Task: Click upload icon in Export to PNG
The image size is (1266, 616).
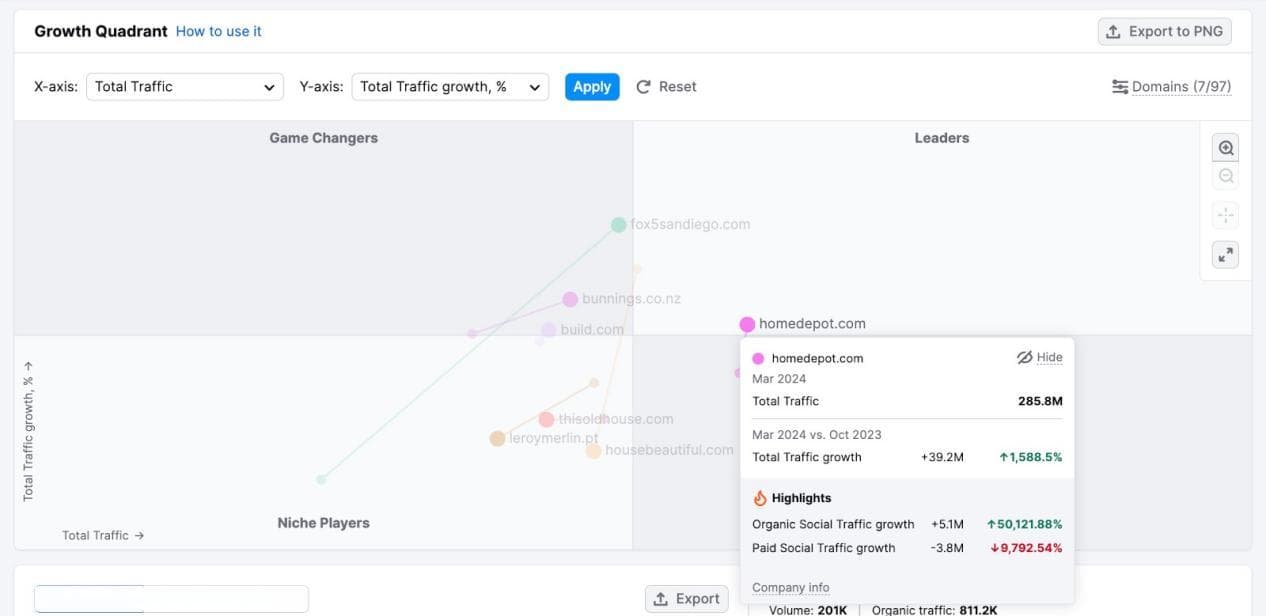Action: pyautogui.click(x=1113, y=32)
